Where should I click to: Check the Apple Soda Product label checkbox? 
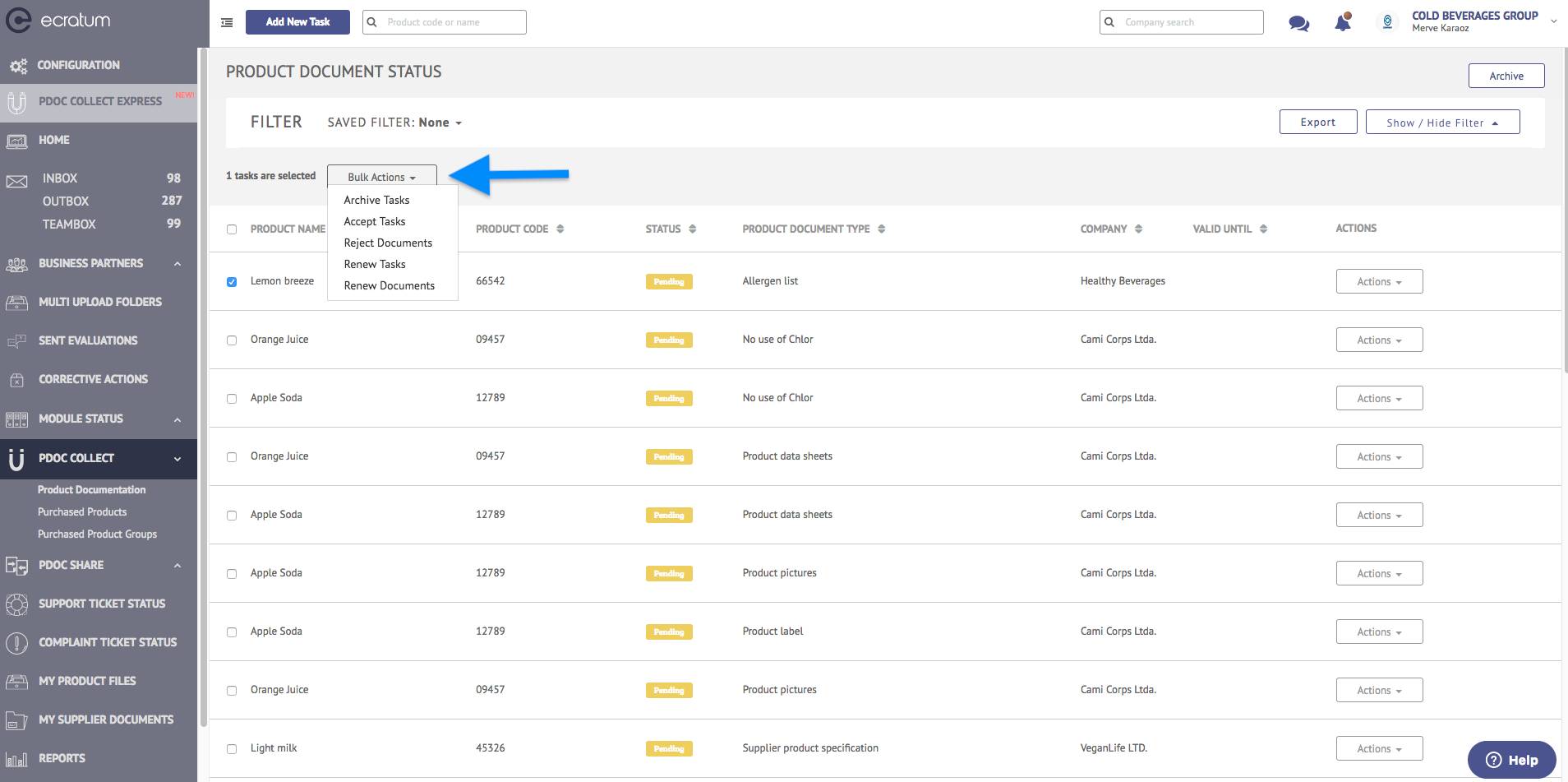point(232,632)
